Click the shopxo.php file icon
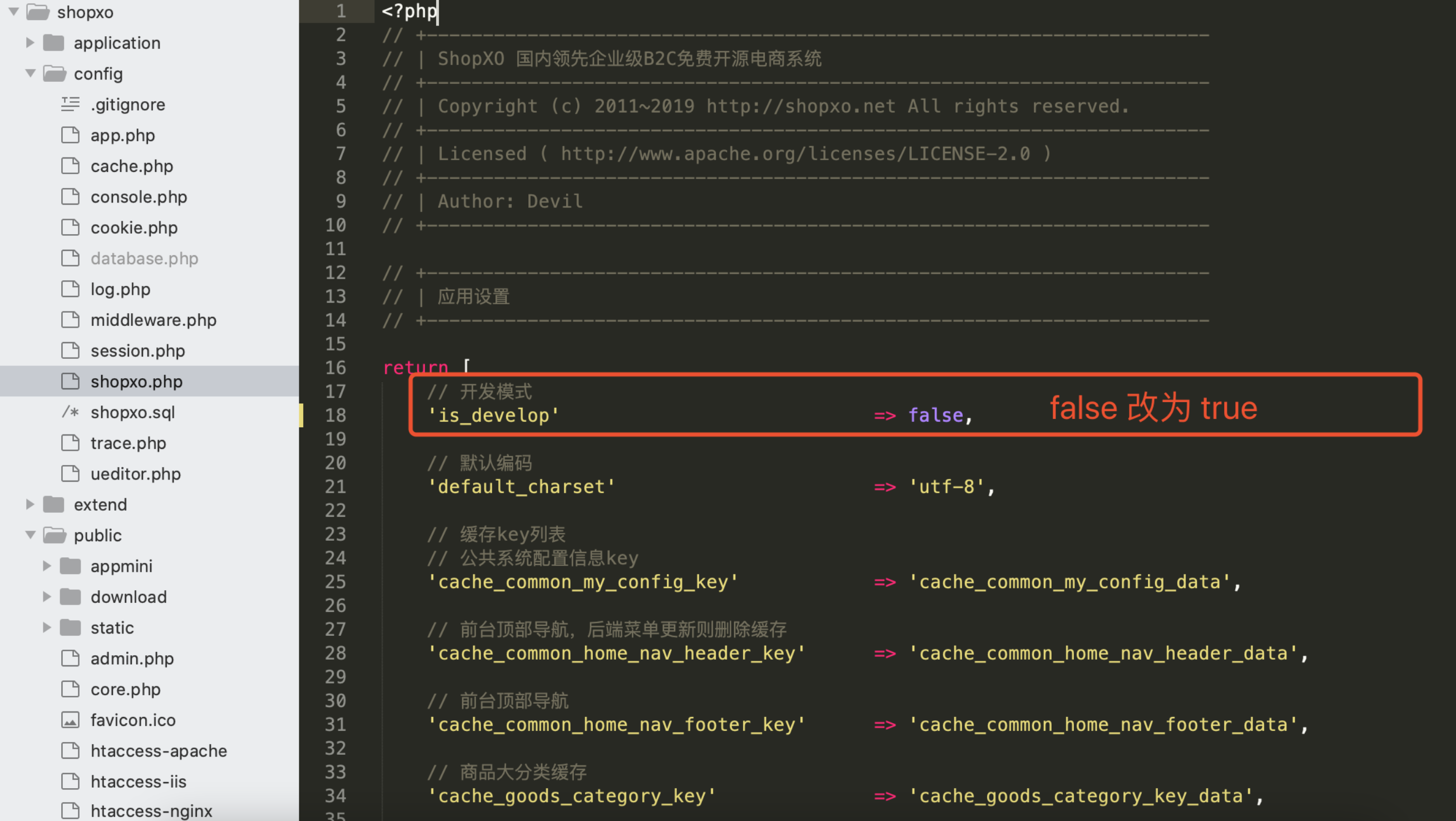Viewport: 1456px width, 821px height. point(70,381)
